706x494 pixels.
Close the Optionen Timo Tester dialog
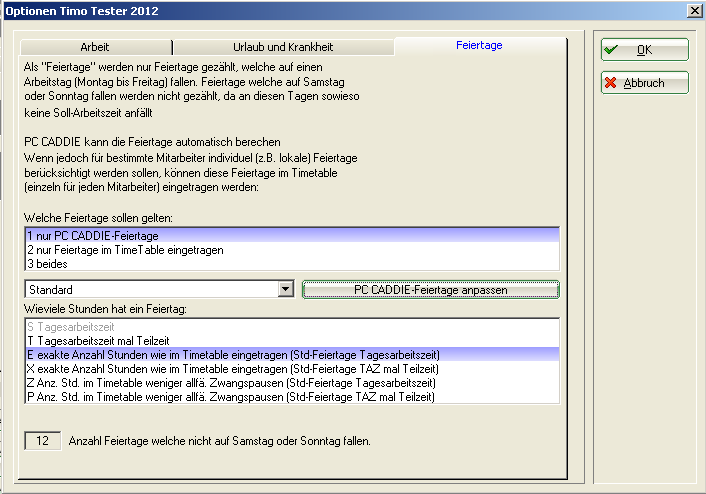(x=695, y=11)
